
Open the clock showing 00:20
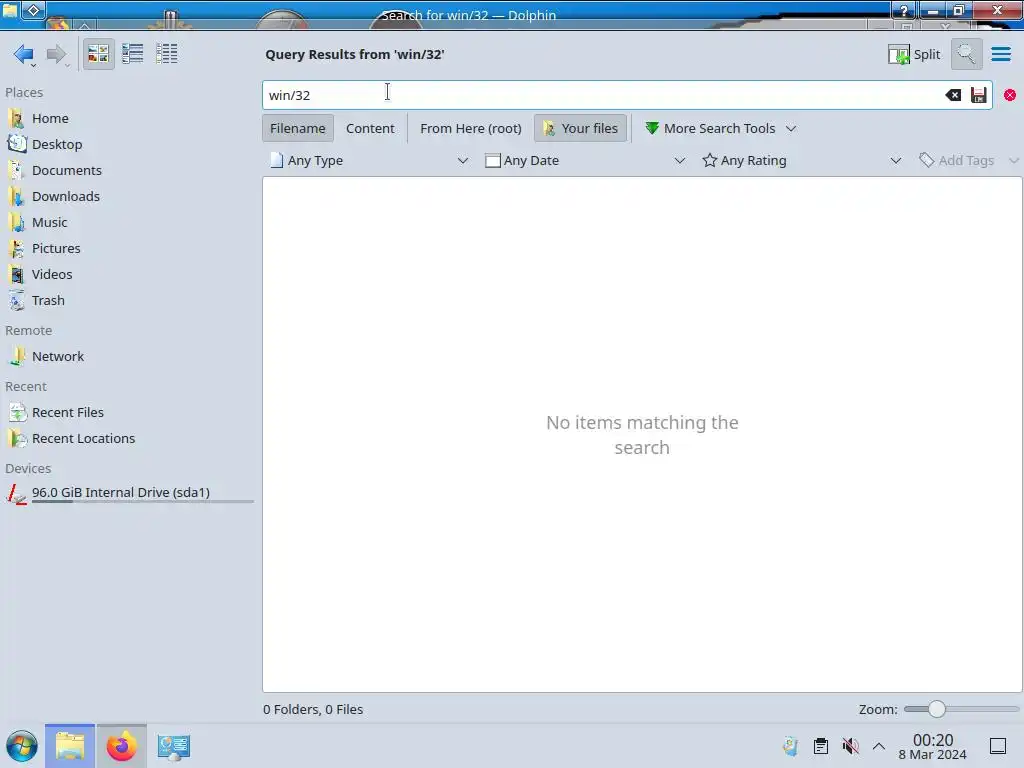point(933,746)
